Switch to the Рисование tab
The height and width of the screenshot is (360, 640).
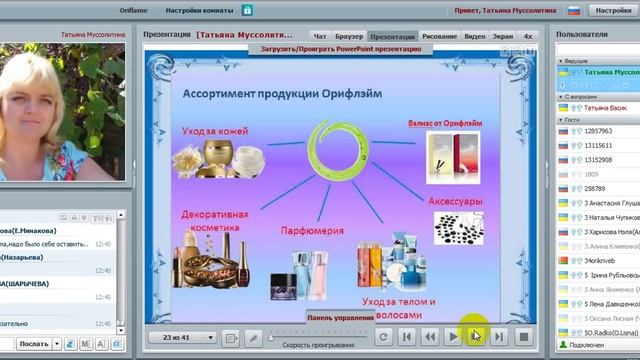(440, 36)
